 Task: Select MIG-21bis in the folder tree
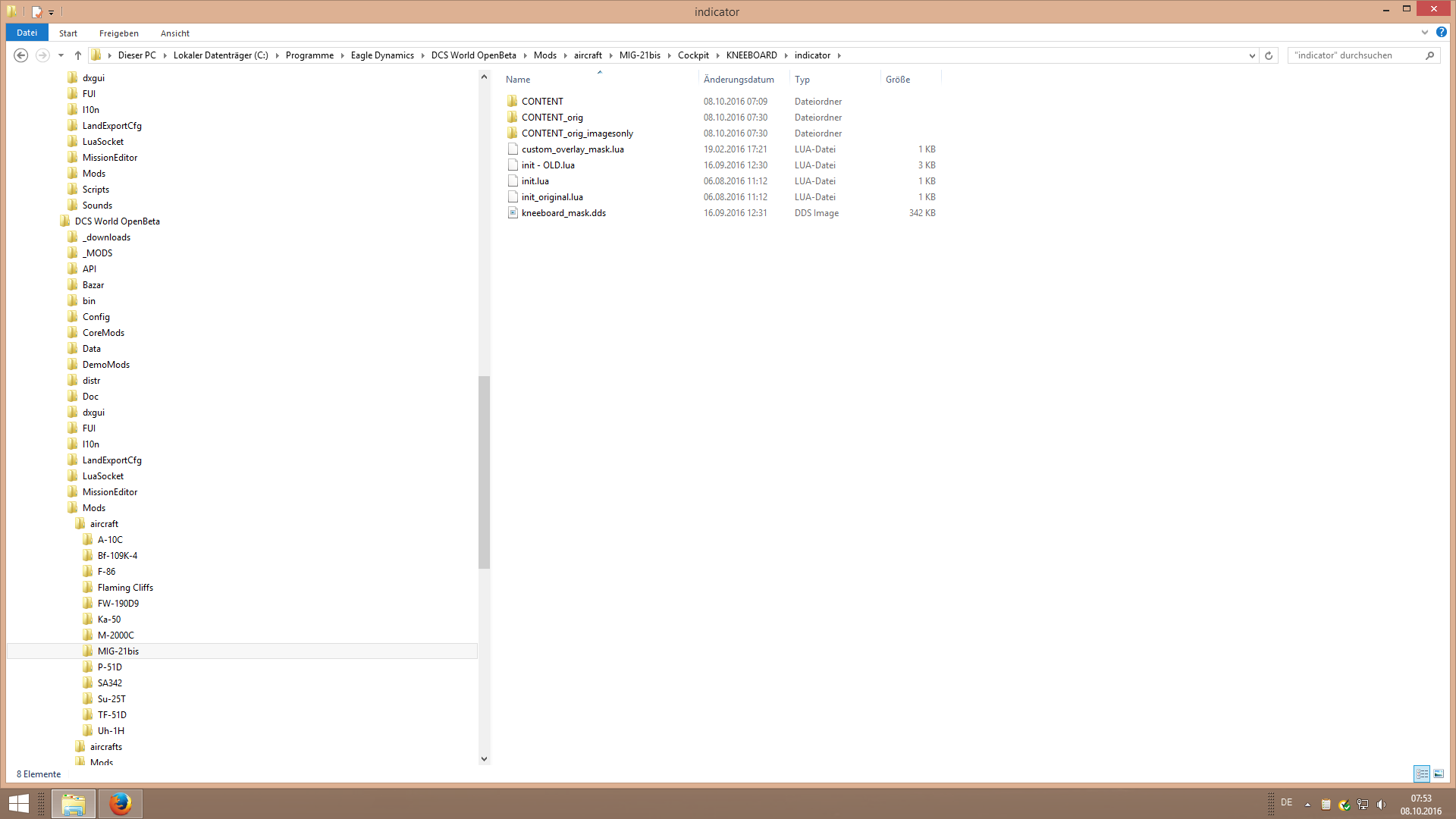point(118,651)
